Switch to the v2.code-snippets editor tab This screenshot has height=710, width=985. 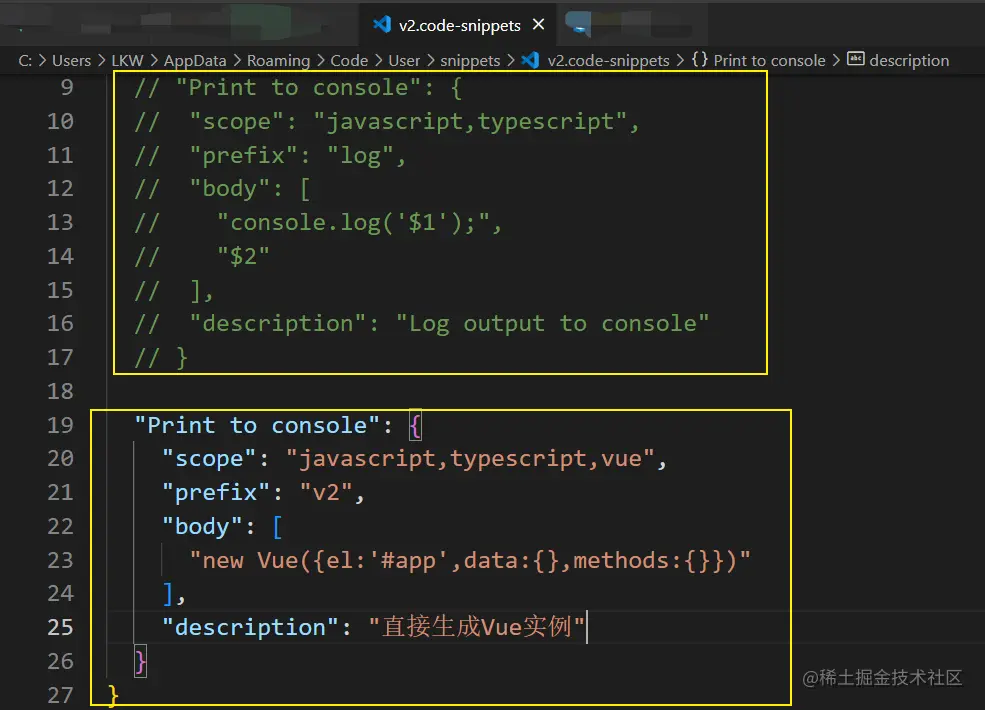point(459,25)
